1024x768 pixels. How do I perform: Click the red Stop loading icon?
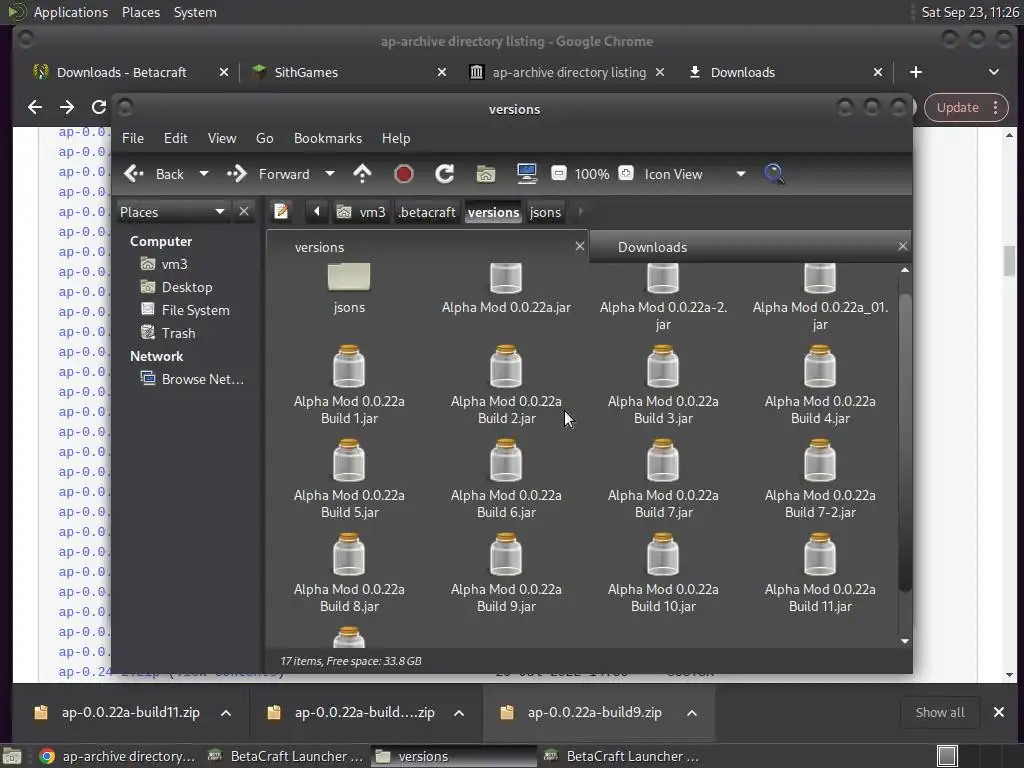coord(404,174)
